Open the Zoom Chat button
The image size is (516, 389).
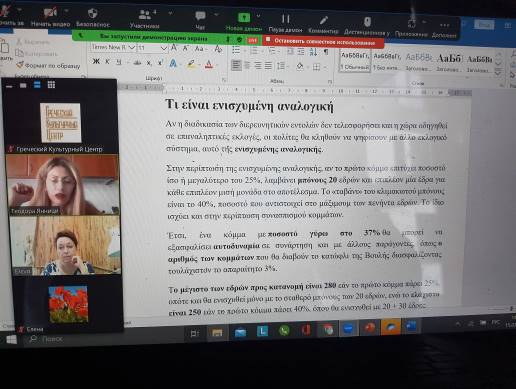(x=200, y=20)
